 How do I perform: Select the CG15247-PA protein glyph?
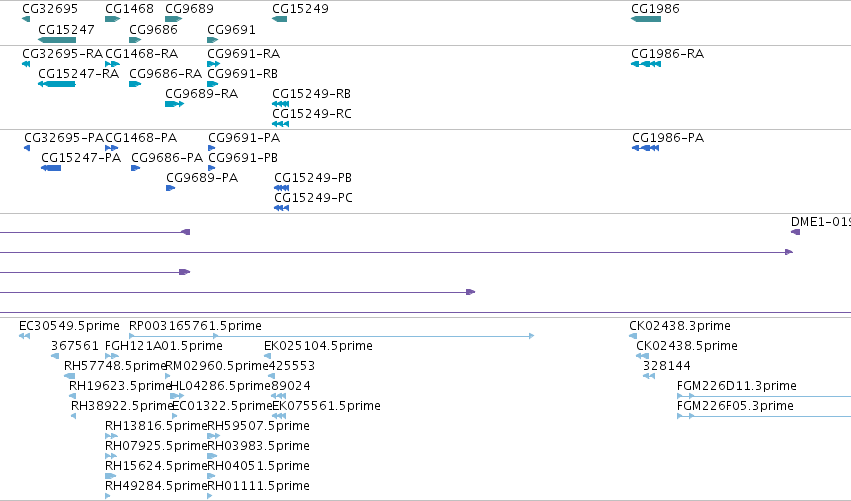click(51, 168)
